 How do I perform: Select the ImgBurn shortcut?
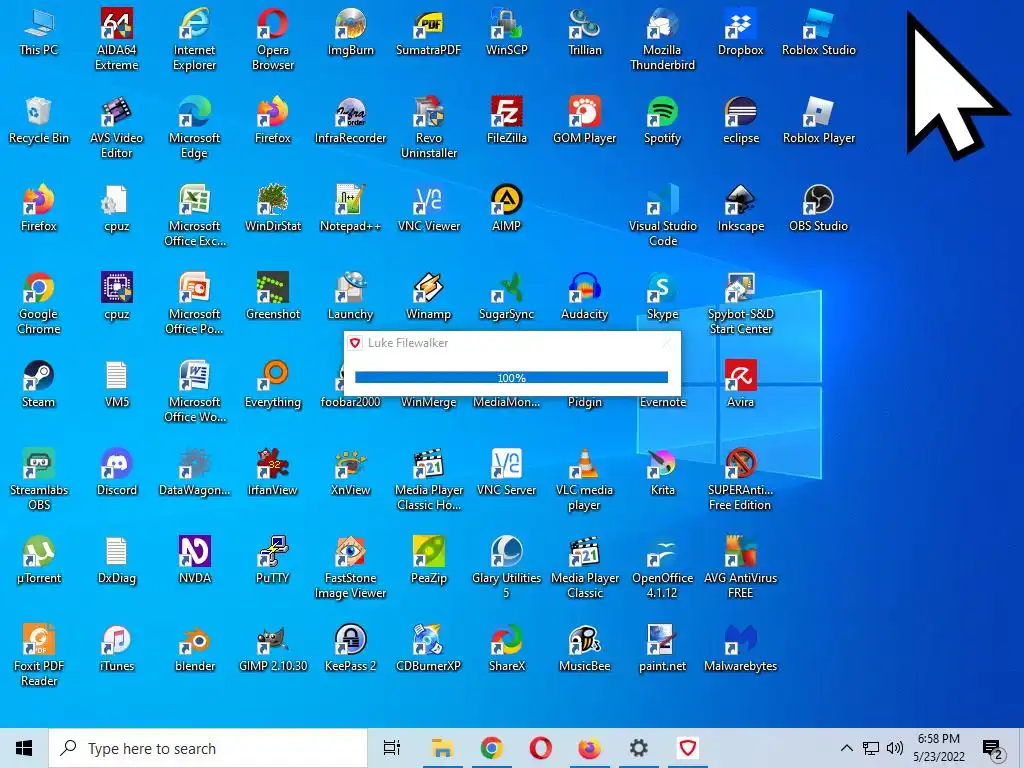(351, 33)
